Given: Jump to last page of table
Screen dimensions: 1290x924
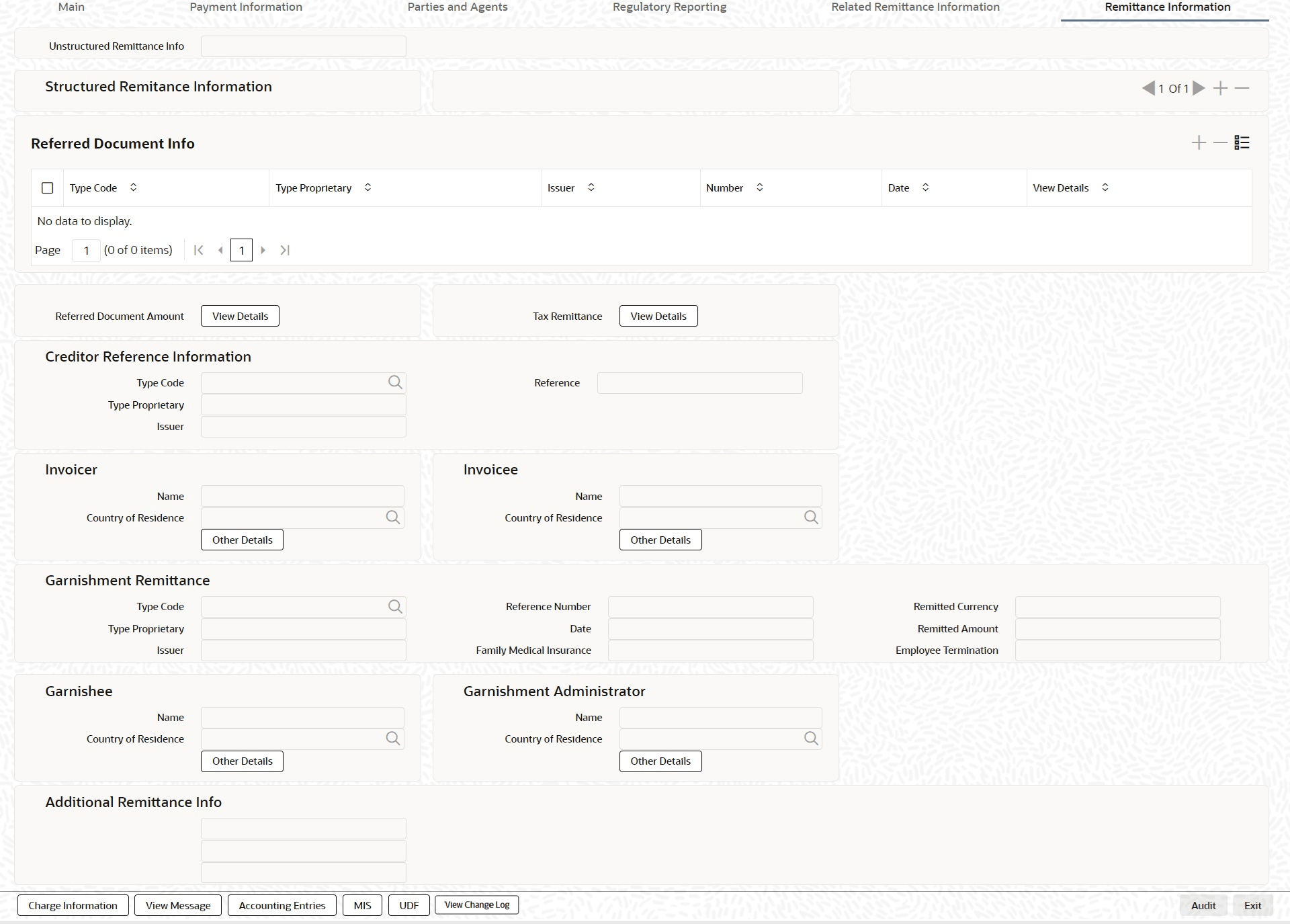Looking at the screenshot, I should point(285,250).
